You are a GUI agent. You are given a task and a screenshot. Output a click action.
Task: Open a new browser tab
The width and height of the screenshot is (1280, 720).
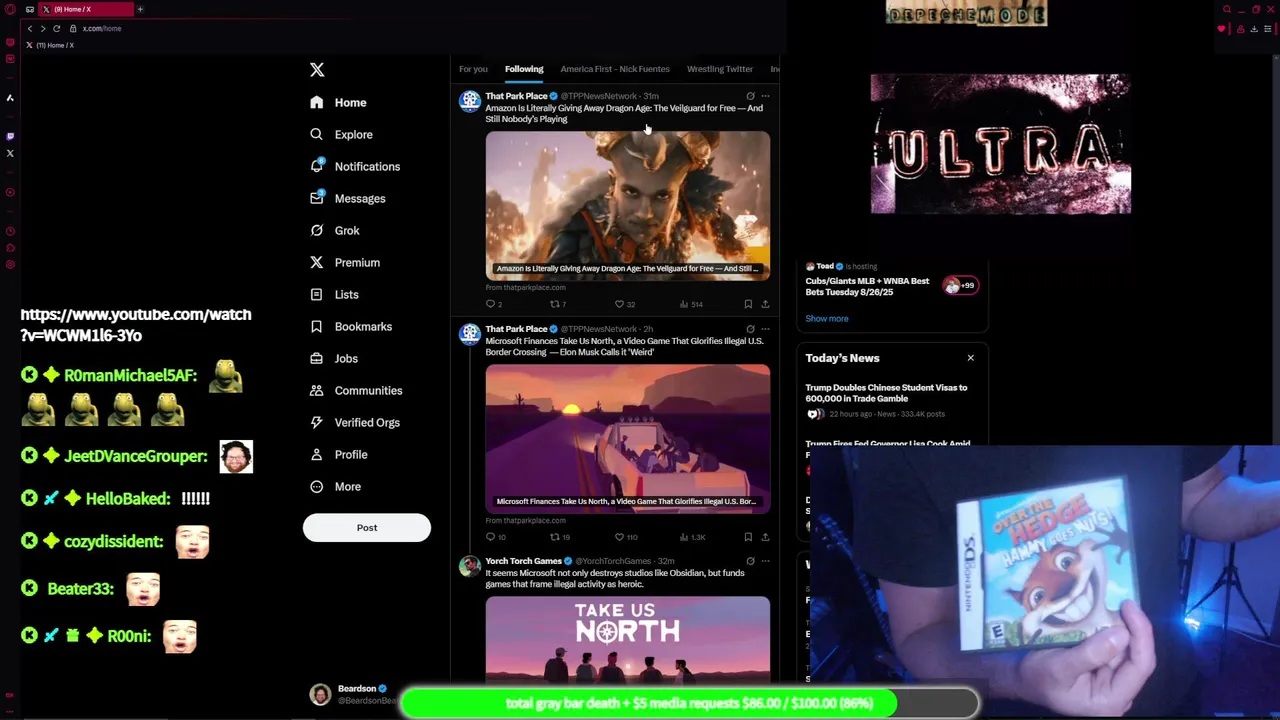pyautogui.click(x=140, y=9)
